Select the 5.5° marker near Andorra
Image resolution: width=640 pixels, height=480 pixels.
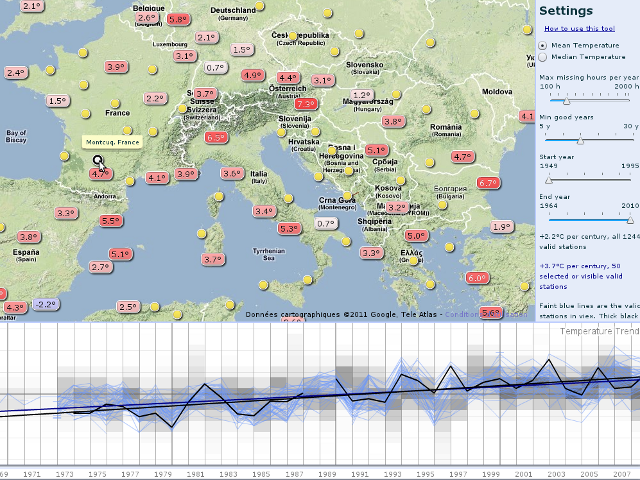pyautogui.click(x=110, y=221)
